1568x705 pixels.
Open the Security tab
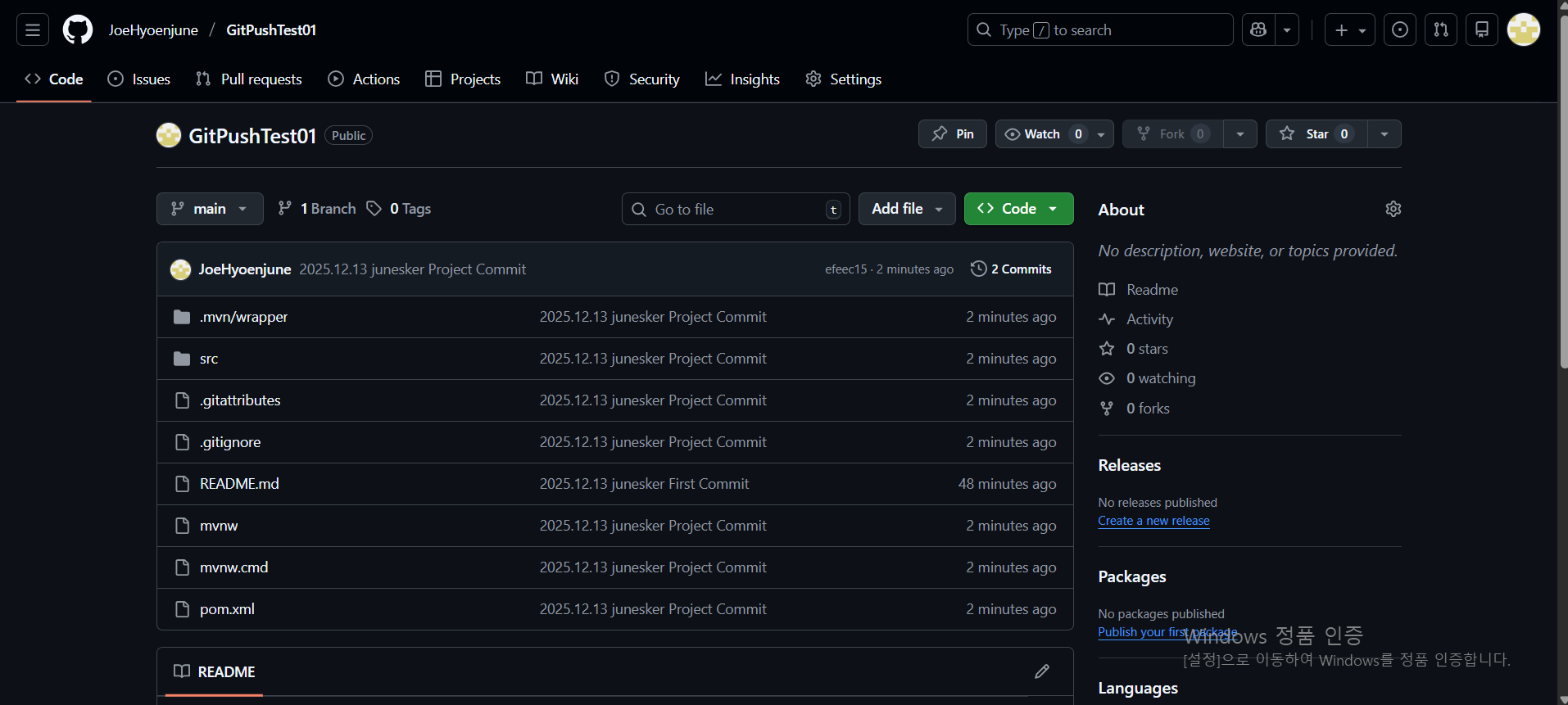(642, 79)
